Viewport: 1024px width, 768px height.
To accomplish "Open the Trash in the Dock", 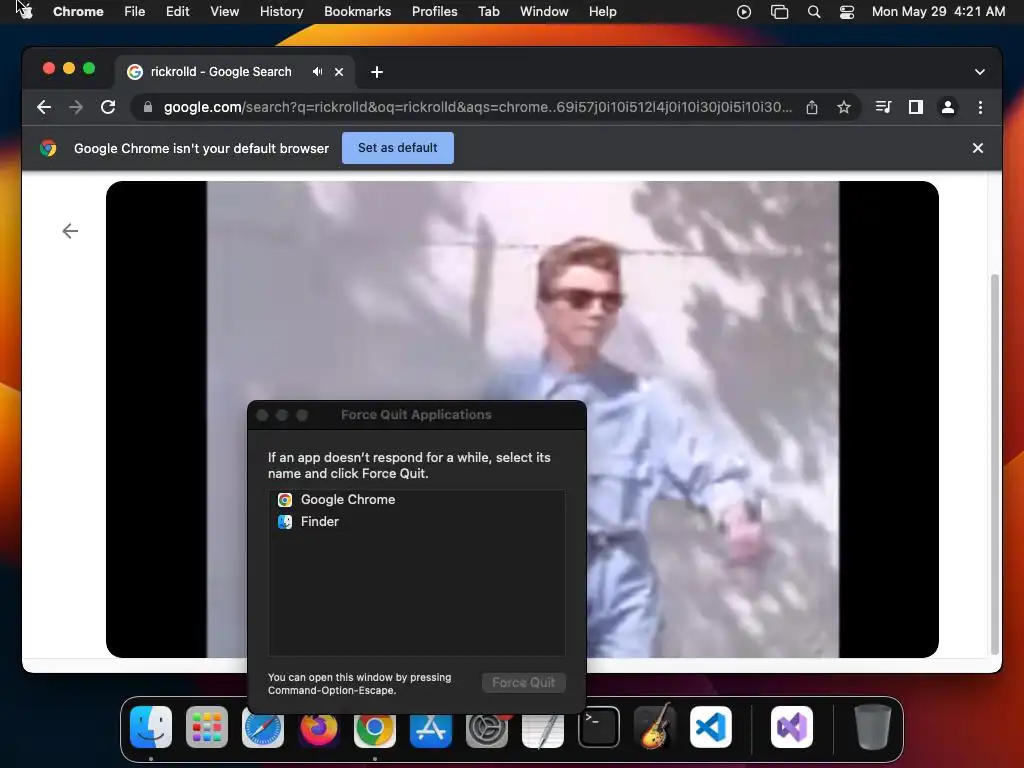I will pyautogui.click(x=872, y=727).
